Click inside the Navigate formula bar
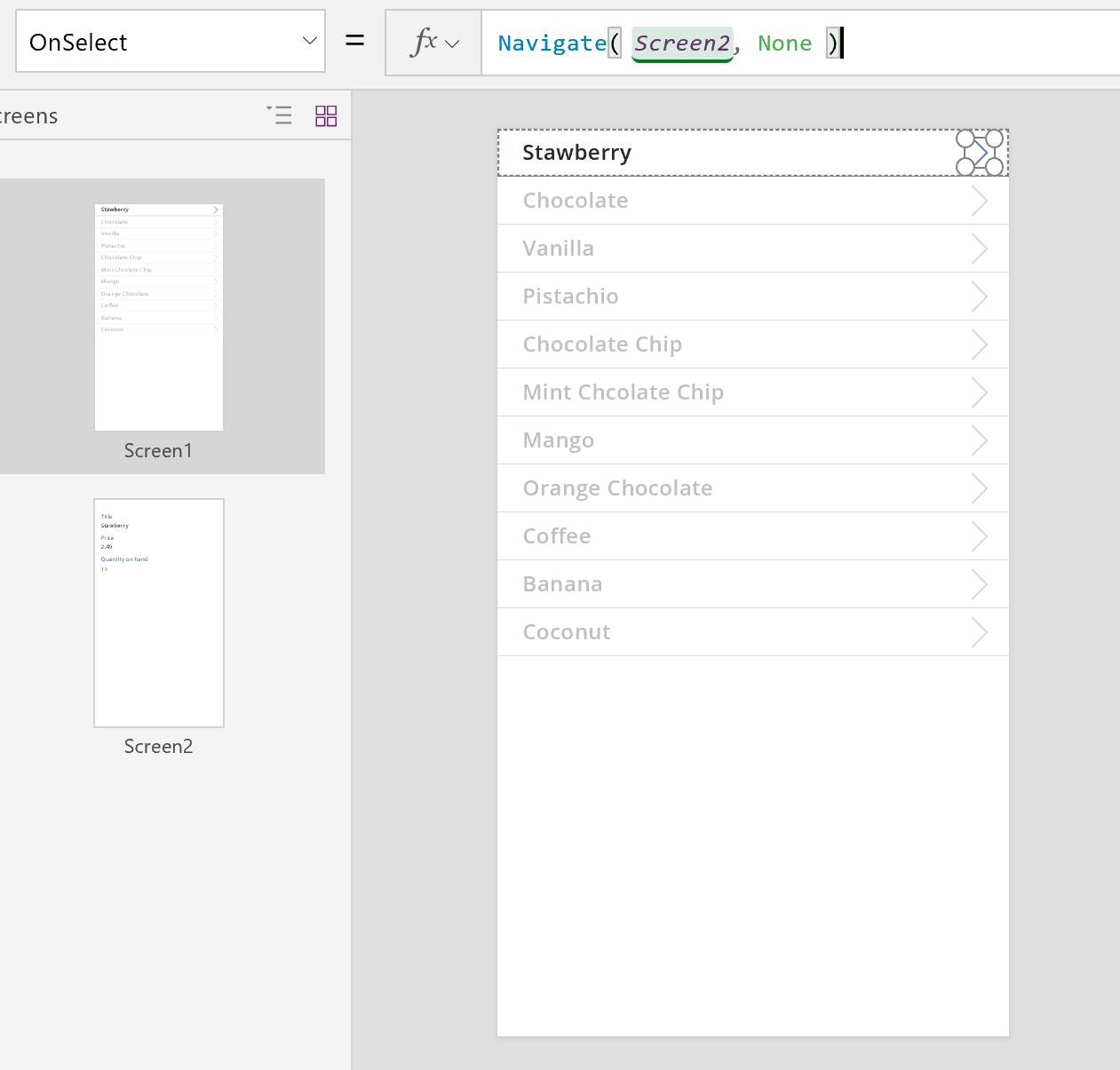1120x1070 pixels. pos(799,43)
